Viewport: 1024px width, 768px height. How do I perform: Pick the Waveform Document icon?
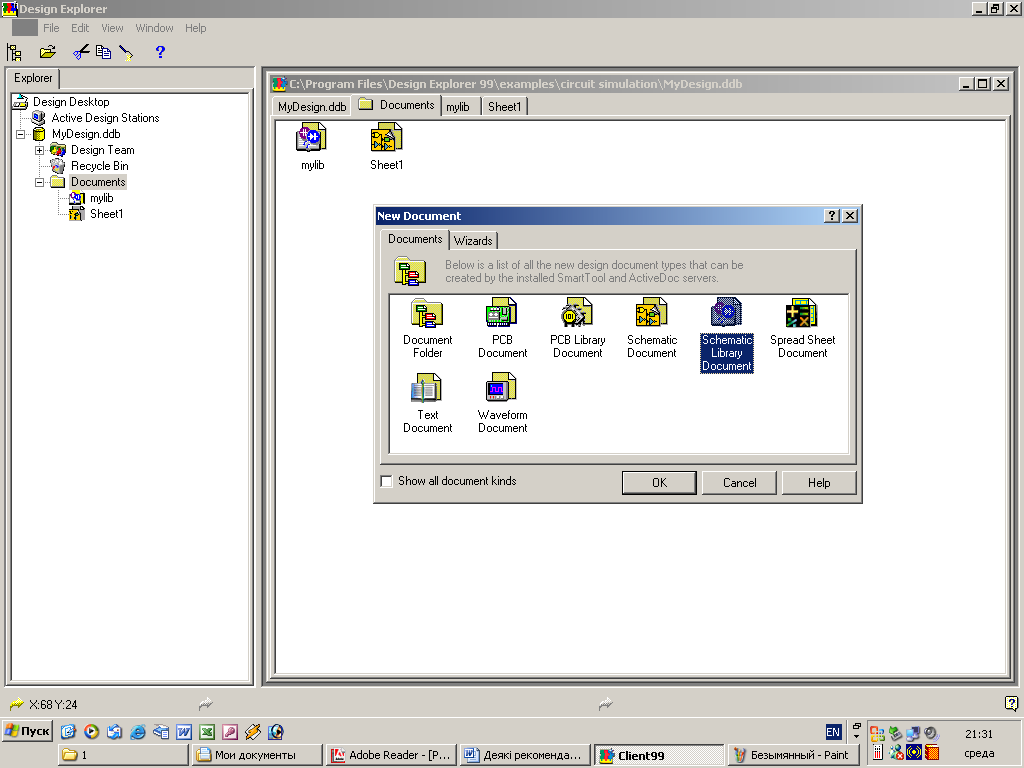pos(502,389)
